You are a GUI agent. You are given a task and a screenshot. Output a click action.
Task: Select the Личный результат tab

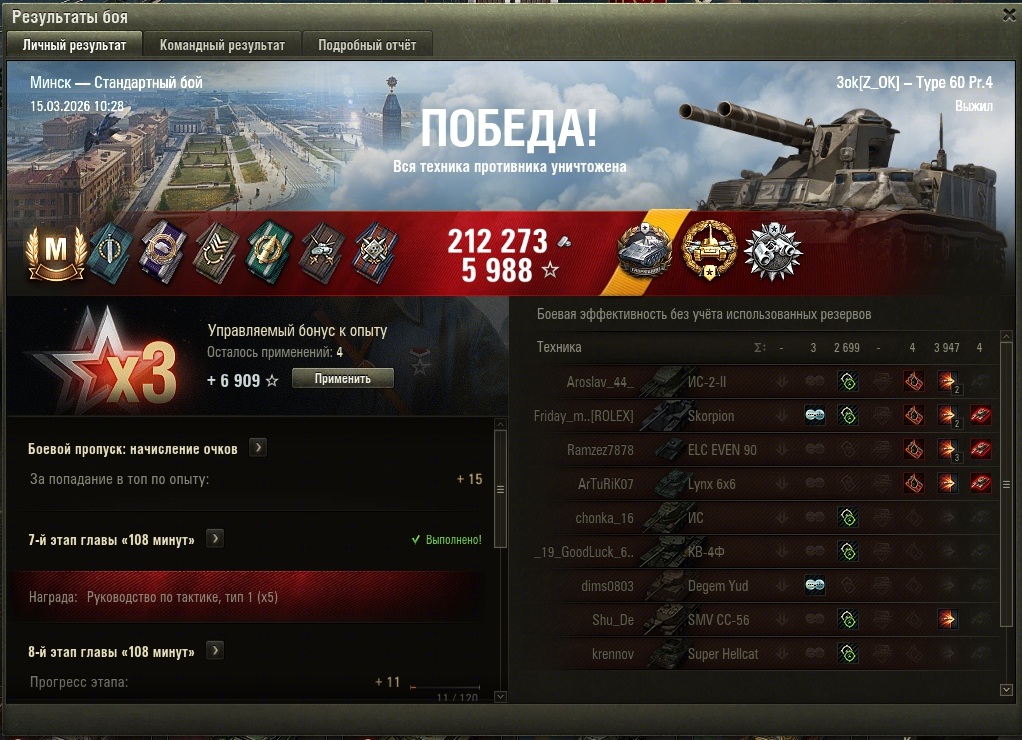click(x=74, y=45)
